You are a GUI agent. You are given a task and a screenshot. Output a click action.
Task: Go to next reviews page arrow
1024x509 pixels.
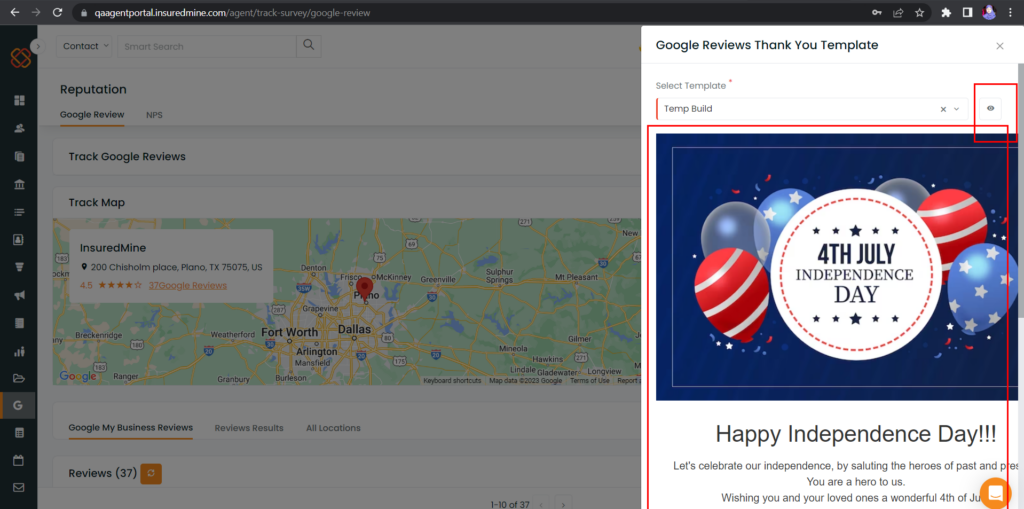pos(563,504)
